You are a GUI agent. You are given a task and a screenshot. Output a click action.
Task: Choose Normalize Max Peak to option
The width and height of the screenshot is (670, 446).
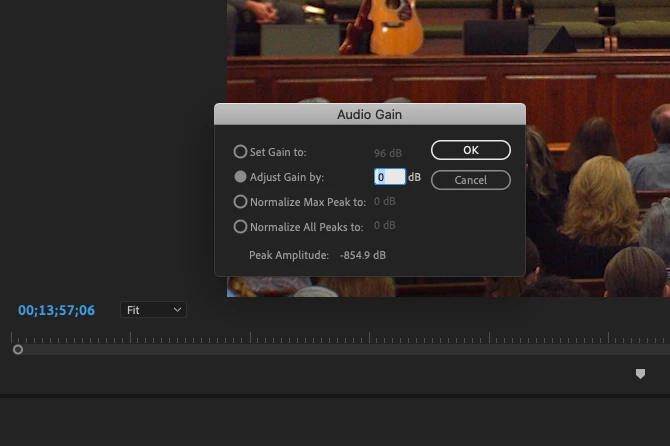pyautogui.click(x=240, y=202)
